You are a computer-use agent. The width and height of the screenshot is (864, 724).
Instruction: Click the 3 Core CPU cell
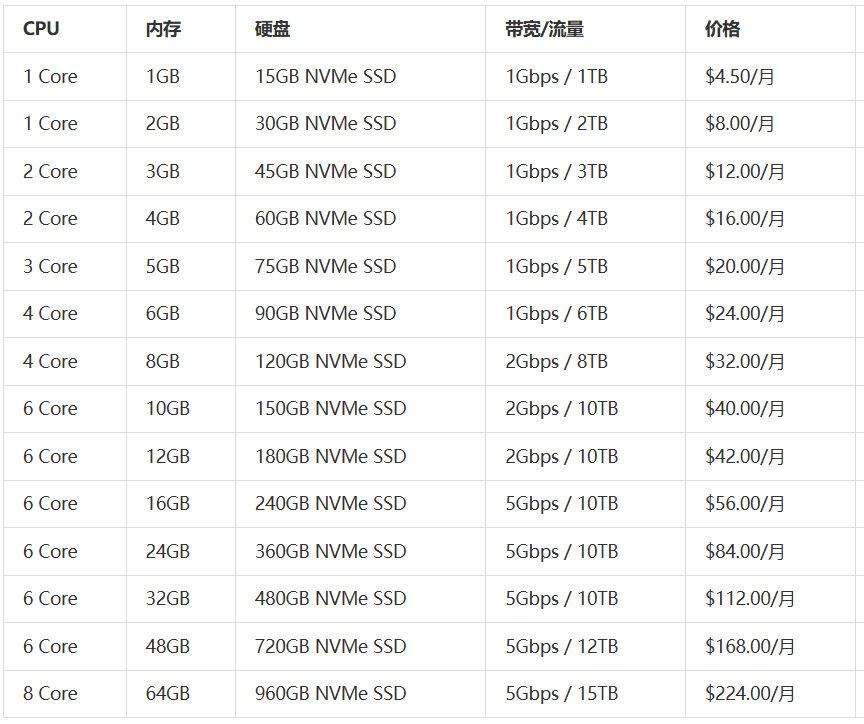[50, 267]
